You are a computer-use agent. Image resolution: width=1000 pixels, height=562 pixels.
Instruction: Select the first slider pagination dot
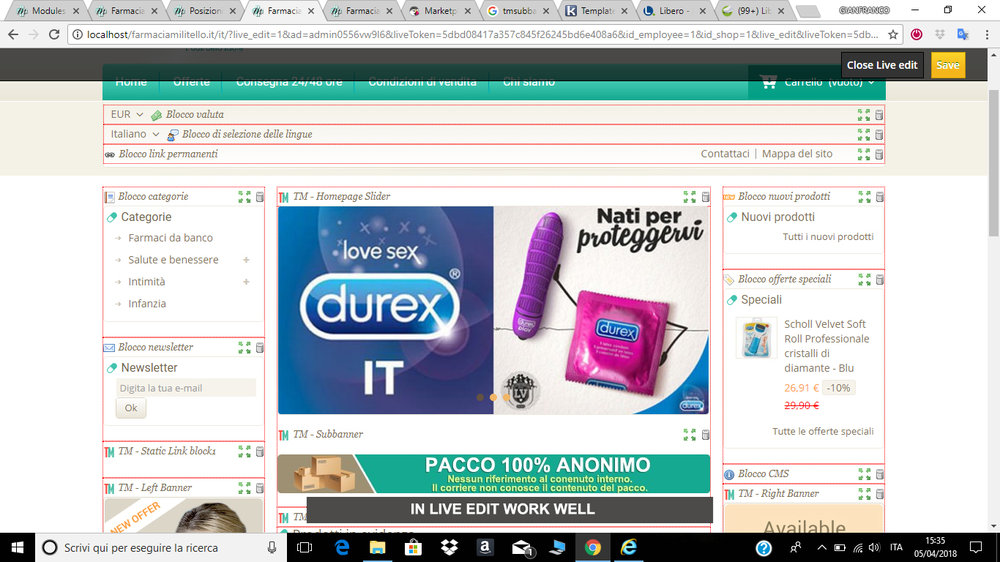click(x=480, y=397)
